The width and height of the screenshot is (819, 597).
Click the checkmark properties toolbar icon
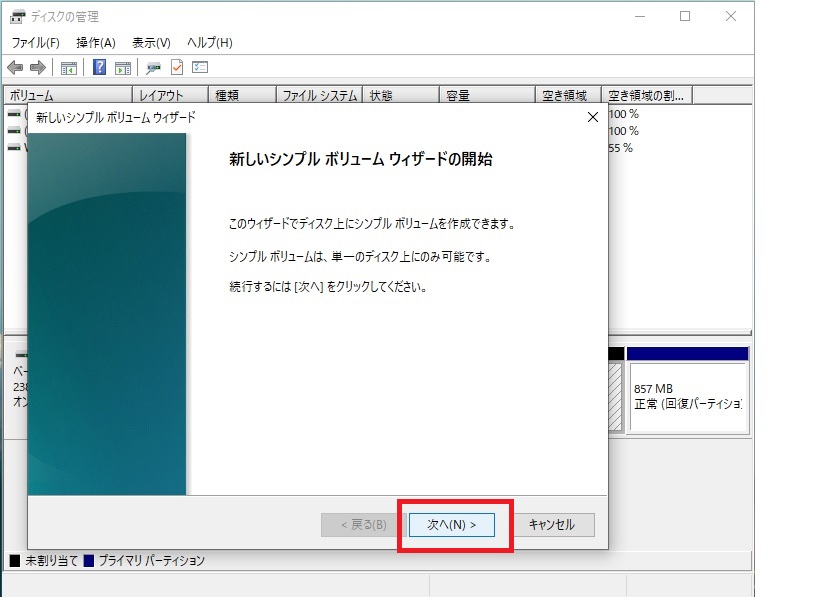pos(177,68)
